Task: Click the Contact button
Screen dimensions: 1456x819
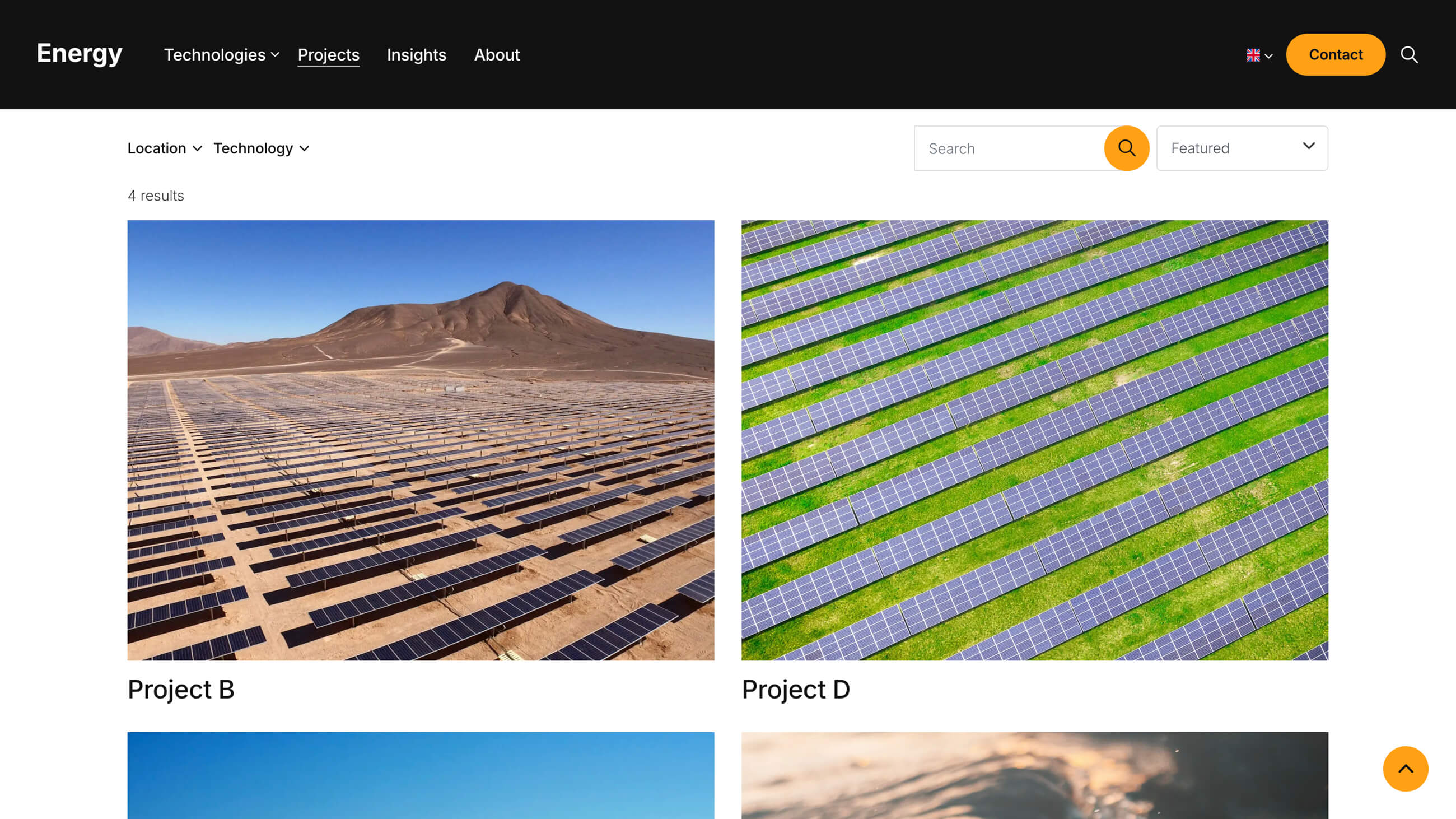Action: click(x=1335, y=54)
